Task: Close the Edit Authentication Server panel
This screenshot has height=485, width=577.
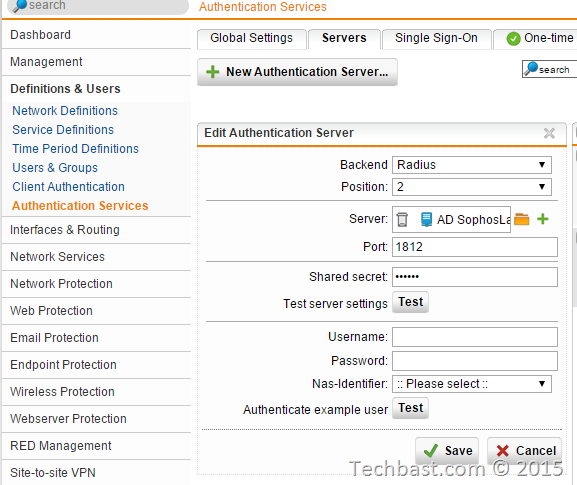Action: click(549, 133)
